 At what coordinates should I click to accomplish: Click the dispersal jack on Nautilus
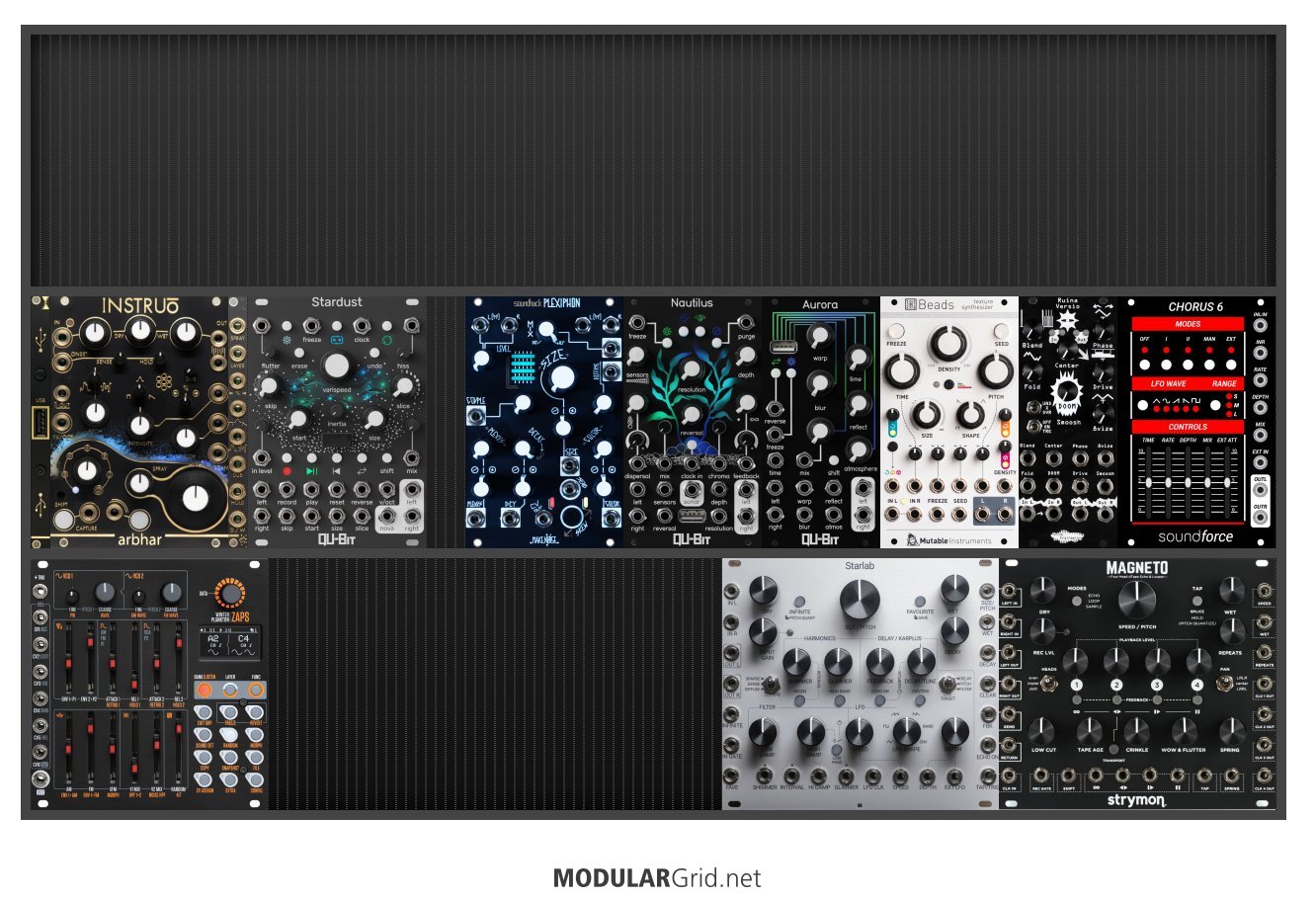[x=637, y=462]
